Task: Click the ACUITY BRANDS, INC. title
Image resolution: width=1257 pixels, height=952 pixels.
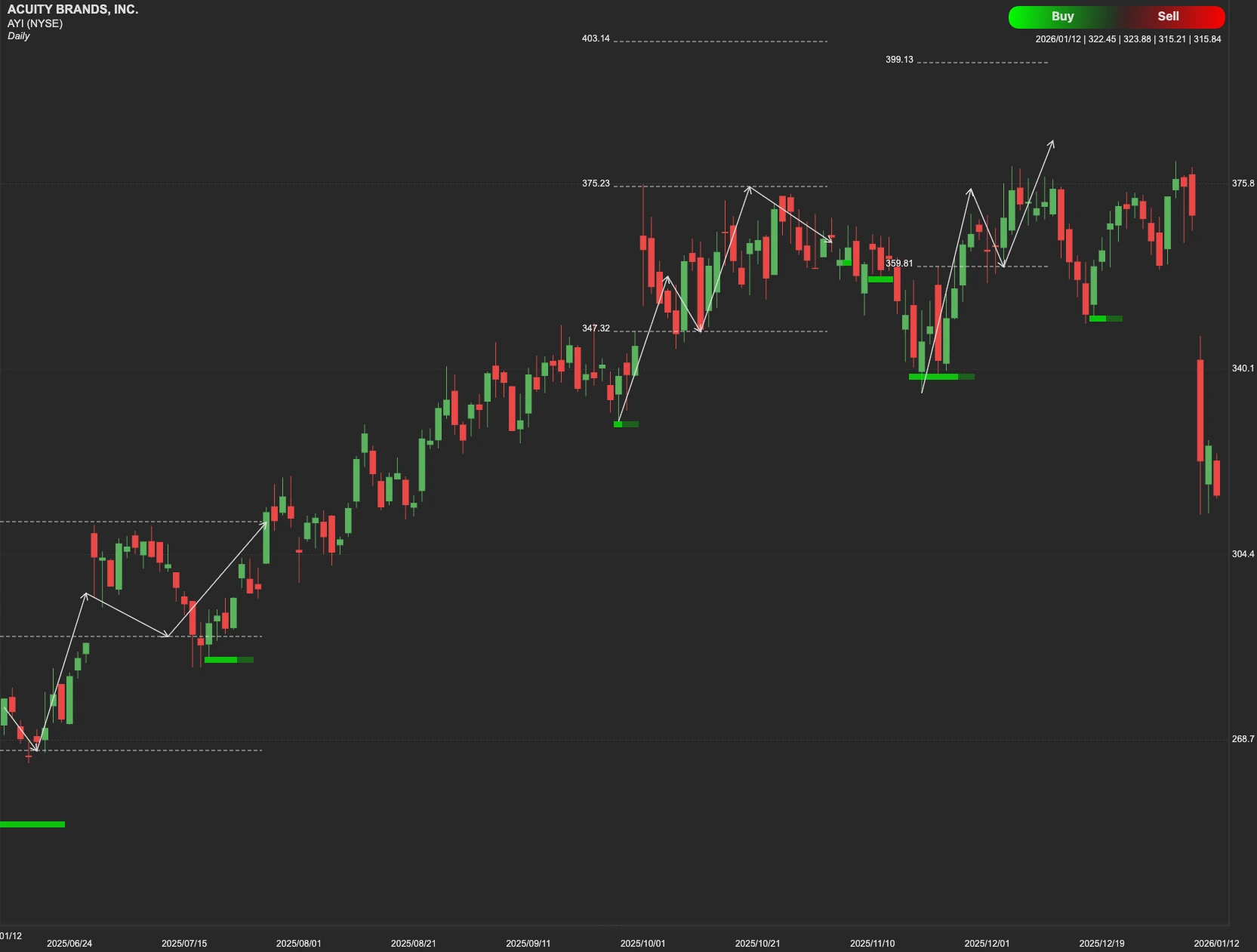Action: 72,10
